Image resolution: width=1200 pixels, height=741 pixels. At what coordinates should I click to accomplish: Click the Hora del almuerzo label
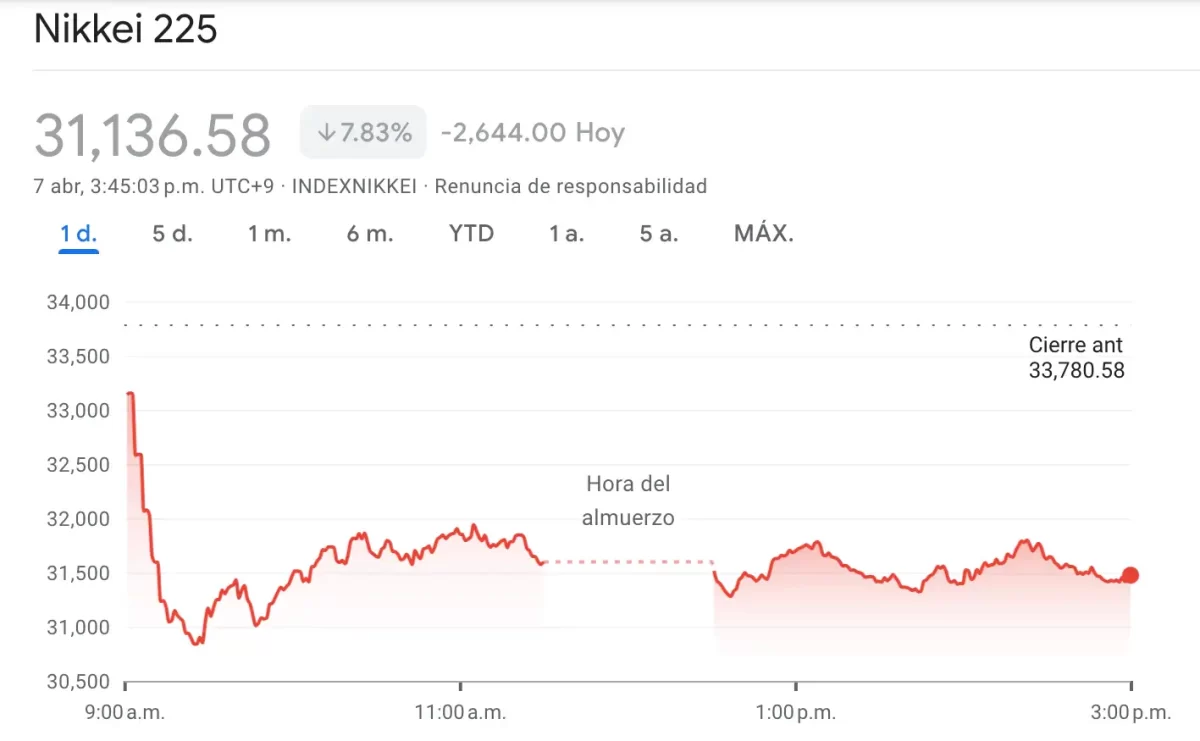(628, 501)
